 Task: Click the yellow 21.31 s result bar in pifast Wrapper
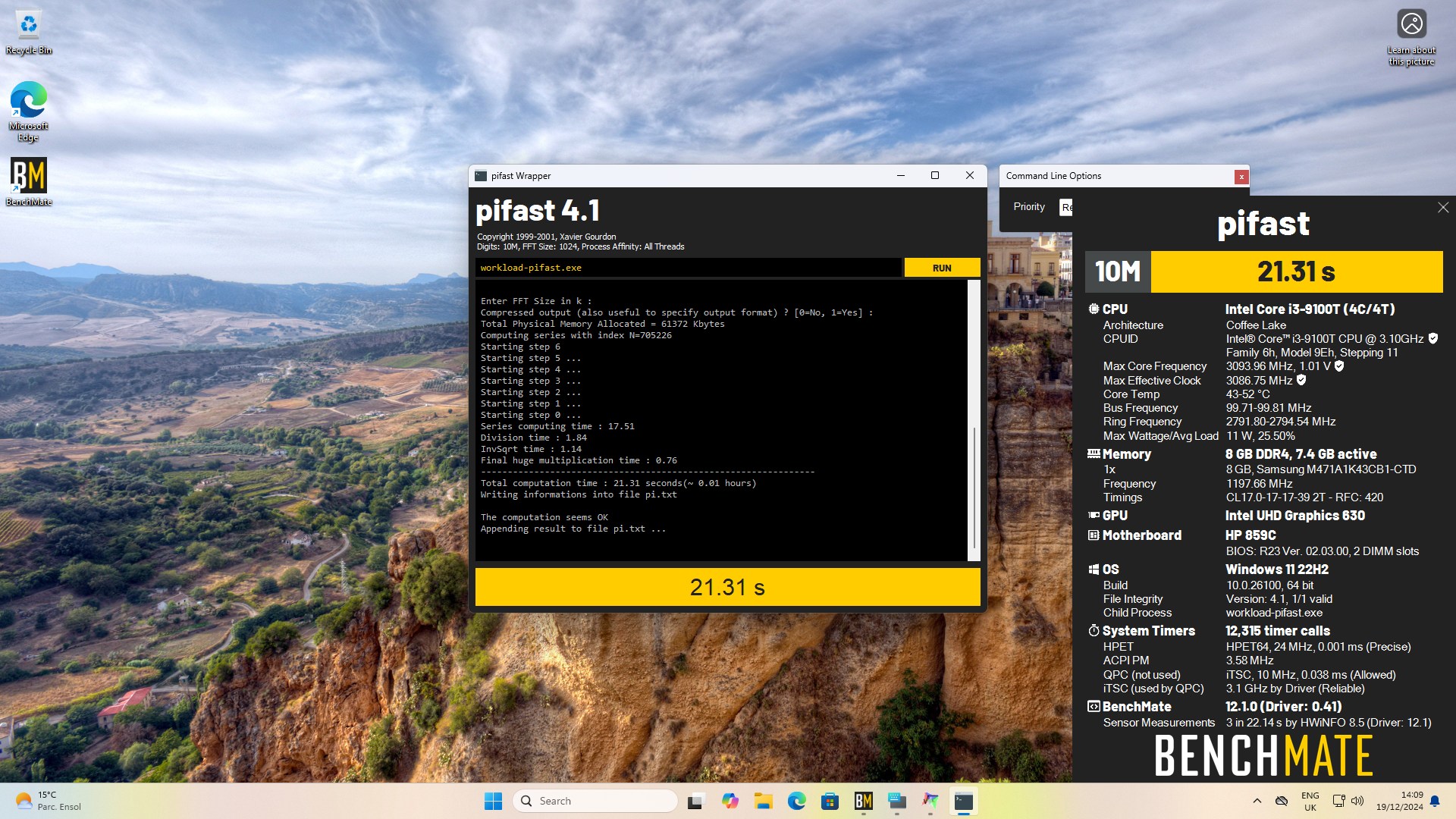click(727, 587)
